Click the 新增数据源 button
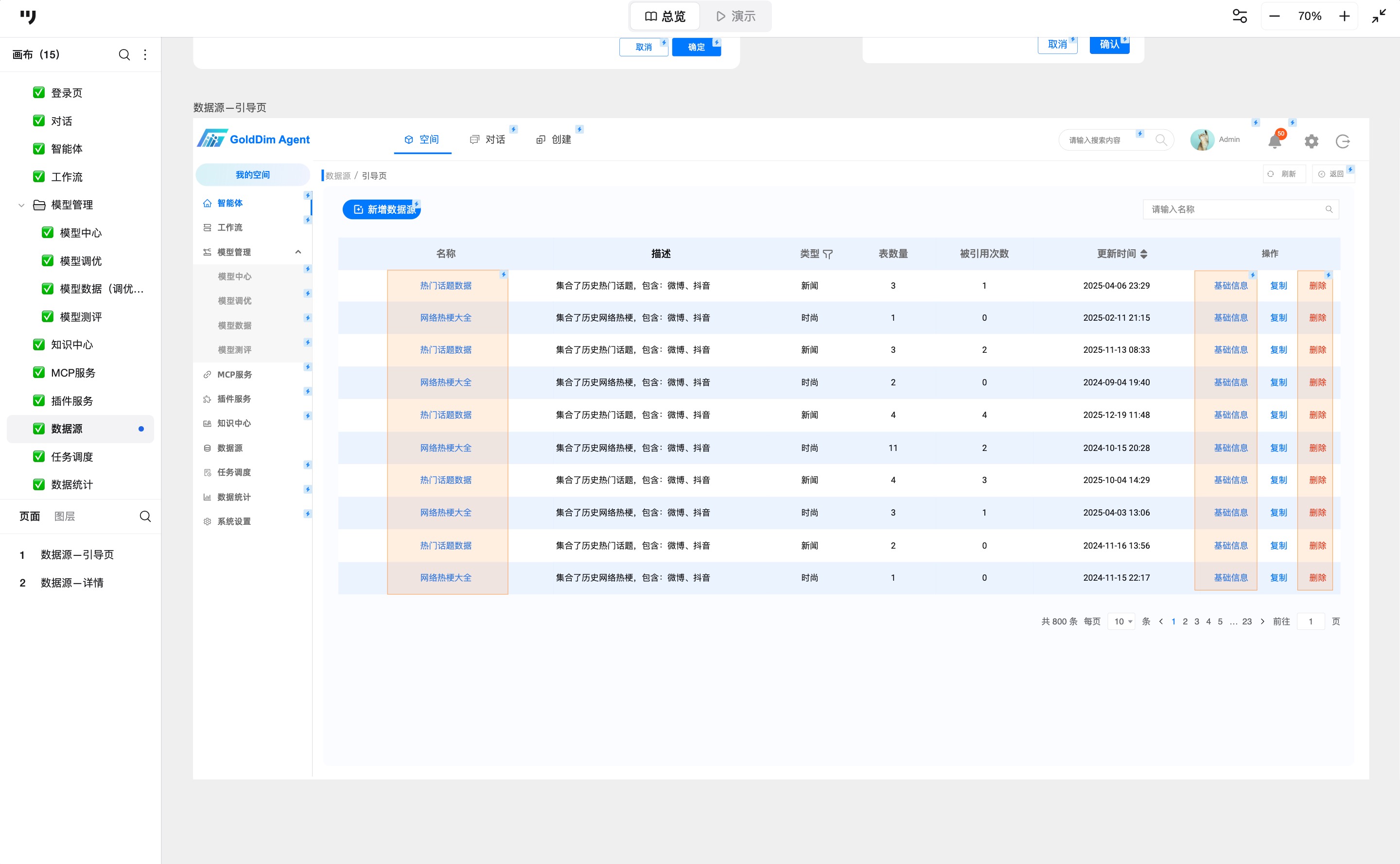This screenshot has width=1400, height=864. pyautogui.click(x=382, y=210)
